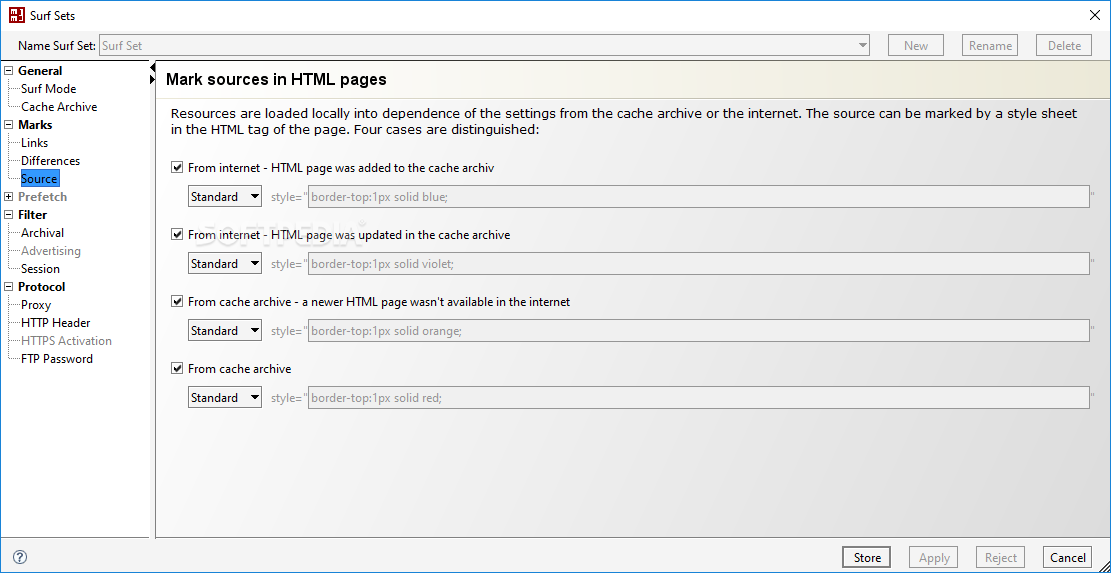
Task: Collapse the Protocol tree section
Action: (9, 287)
